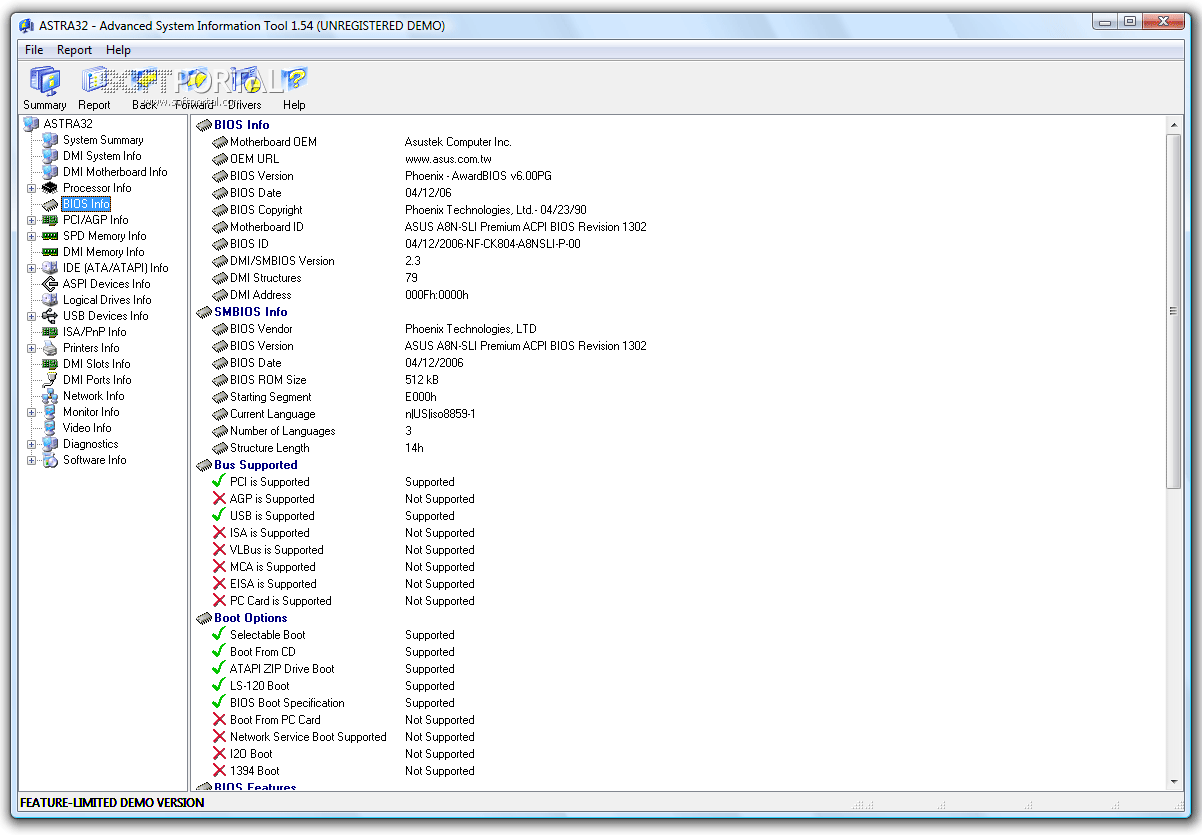Image resolution: width=1202 pixels, height=835 pixels.
Task: Open the Help toolbar icon
Action: pos(294,81)
